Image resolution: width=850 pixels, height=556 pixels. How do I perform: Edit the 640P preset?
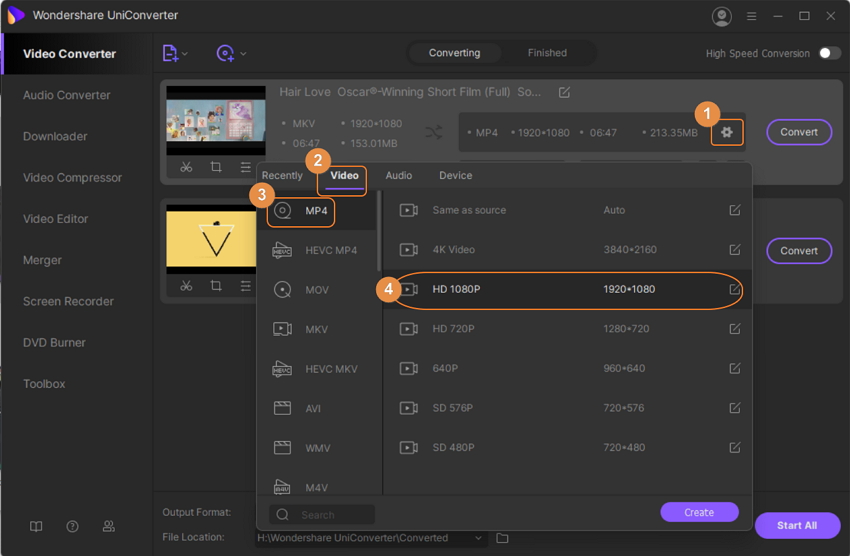click(x=735, y=368)
